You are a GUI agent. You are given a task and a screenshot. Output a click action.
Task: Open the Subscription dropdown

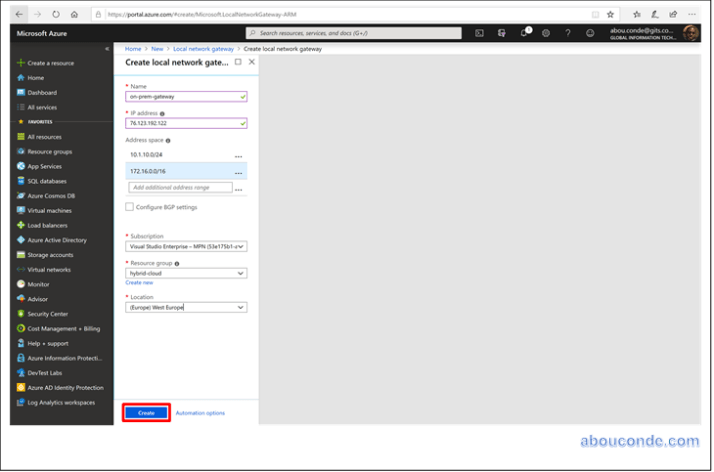[x=186, y=246]
